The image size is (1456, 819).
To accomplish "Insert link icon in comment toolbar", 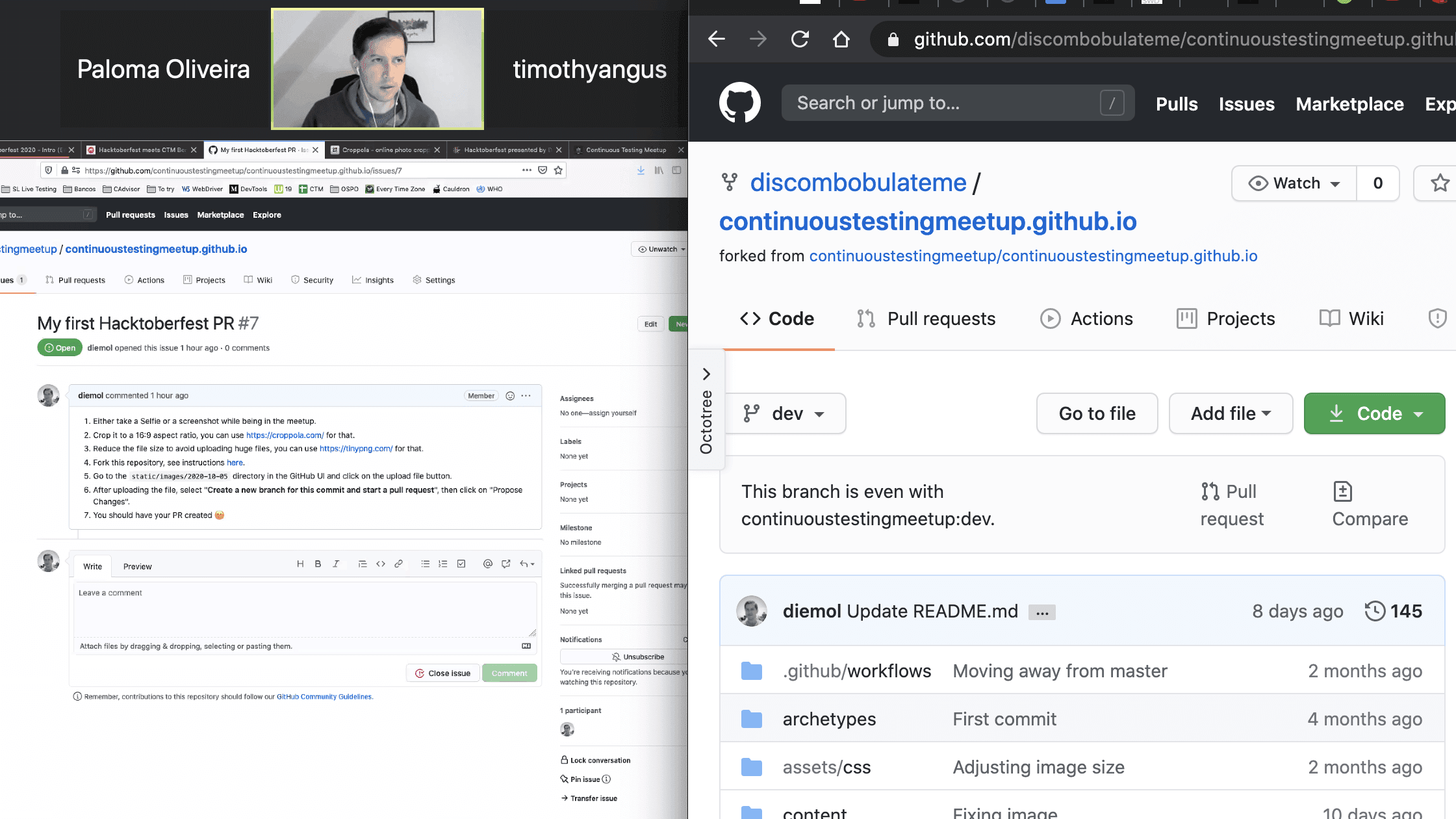I will 398,564.
